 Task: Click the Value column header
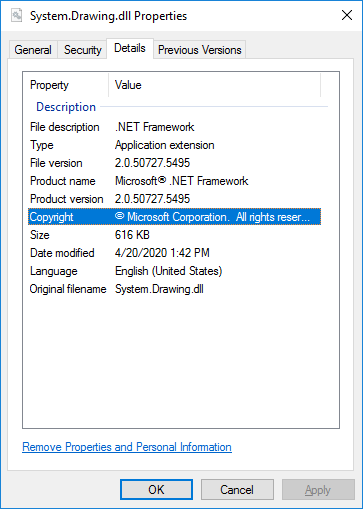[x=128, y=85]
